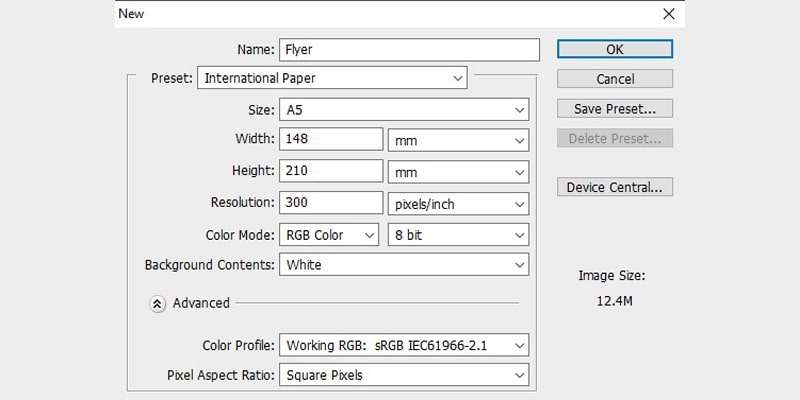Open the Width units dropdown

[458, 141]
